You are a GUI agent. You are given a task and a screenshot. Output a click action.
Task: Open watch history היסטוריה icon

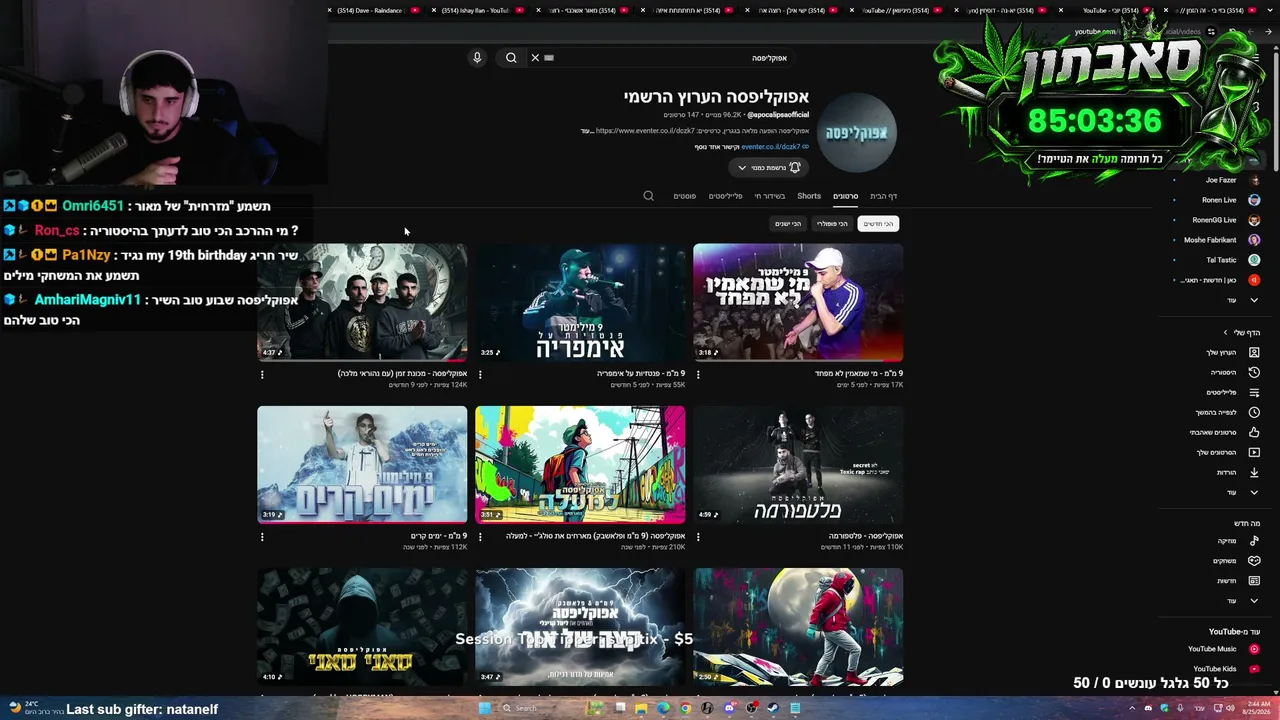click(x=1254, y=373)
